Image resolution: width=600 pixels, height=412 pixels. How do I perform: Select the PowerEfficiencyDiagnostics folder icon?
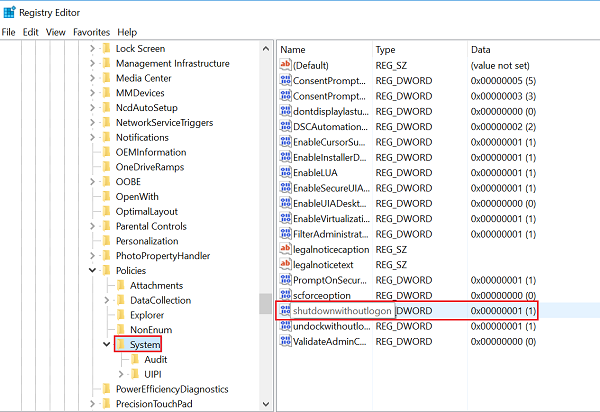click(x=107, y=389)
